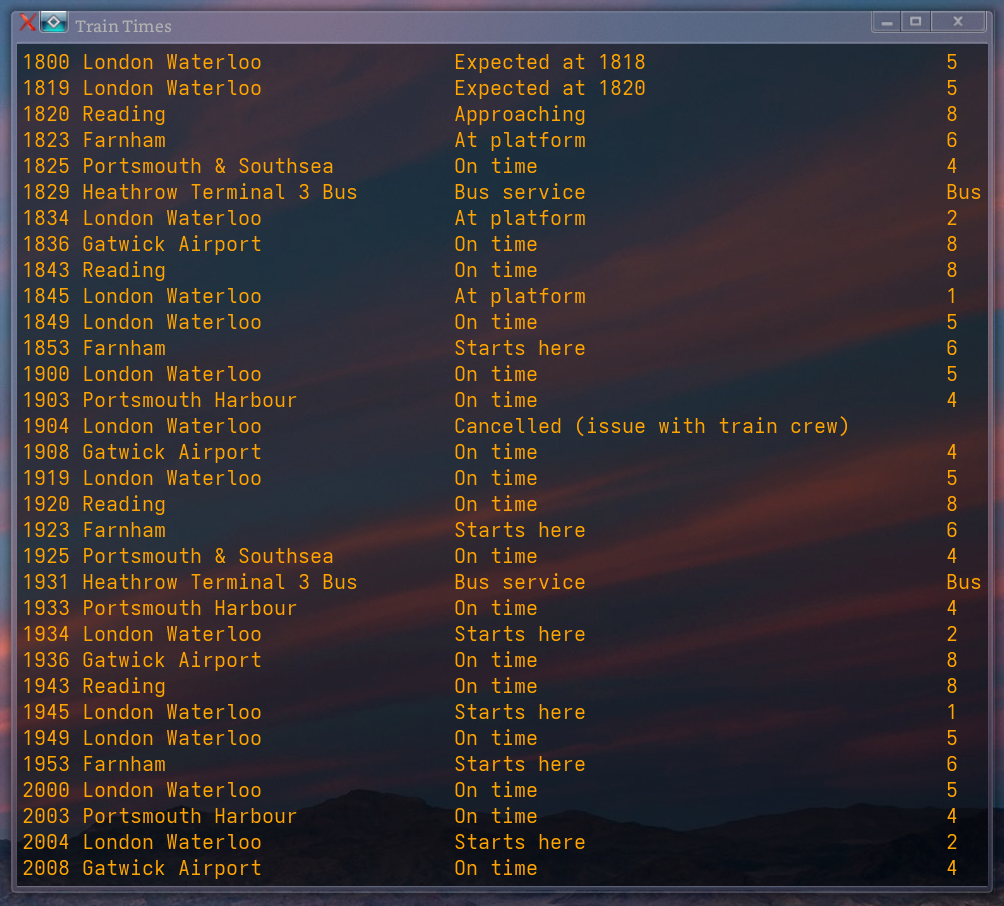Screen dimensions: 1004x906
Task: Click the 'Expected at 1818' status
Action: click(549, 62)
